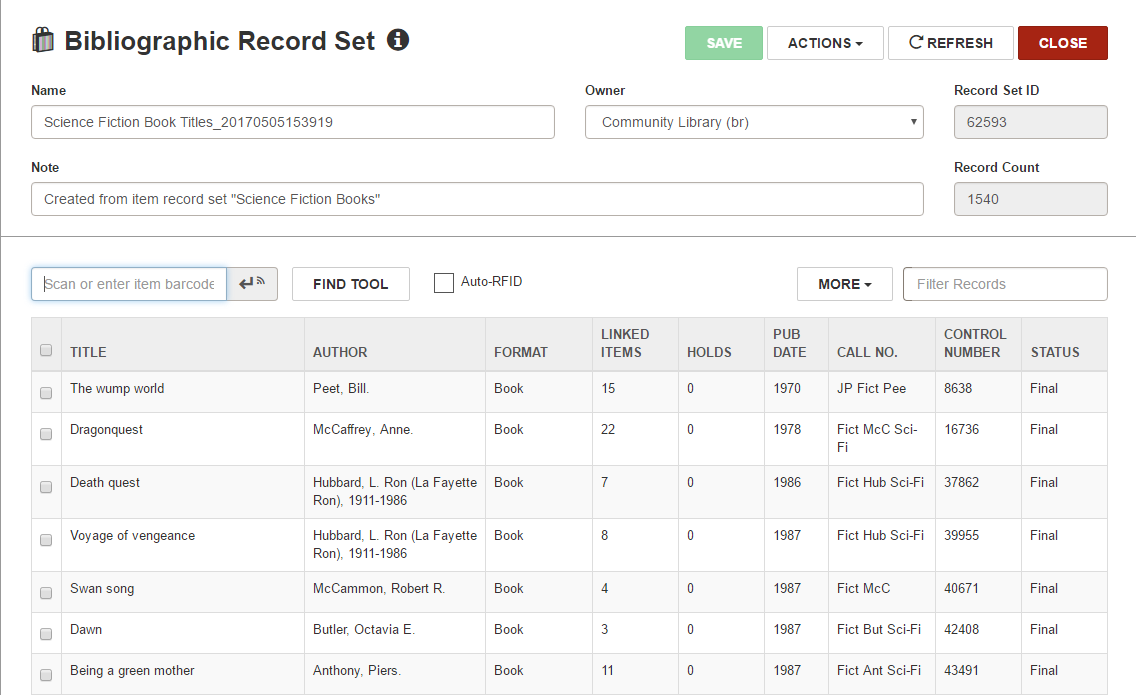Click into the Name text field
This screenshot has width=1136, height=695.
point(293,122)
